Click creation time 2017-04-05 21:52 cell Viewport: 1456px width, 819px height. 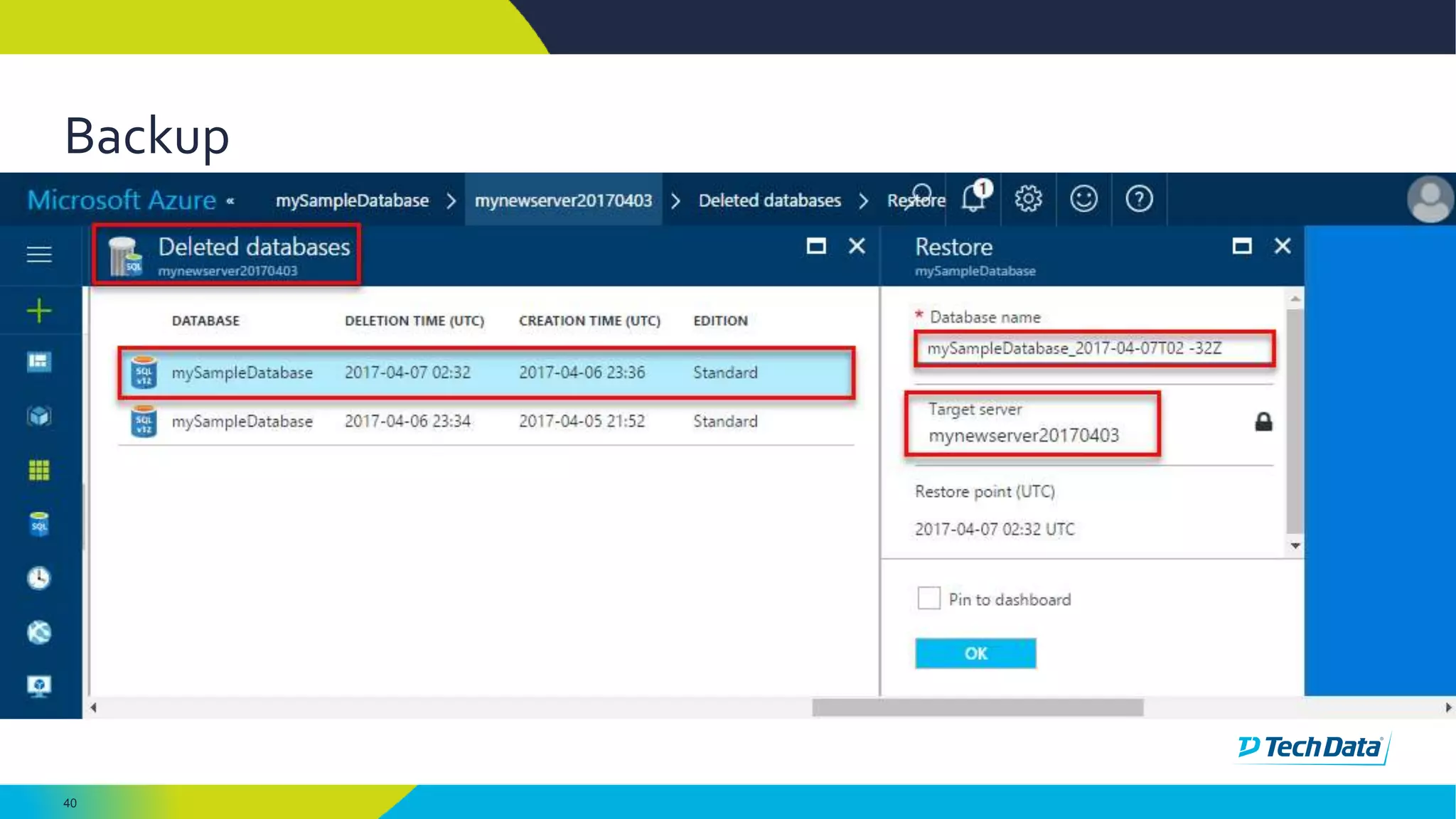tap(582, 422)
